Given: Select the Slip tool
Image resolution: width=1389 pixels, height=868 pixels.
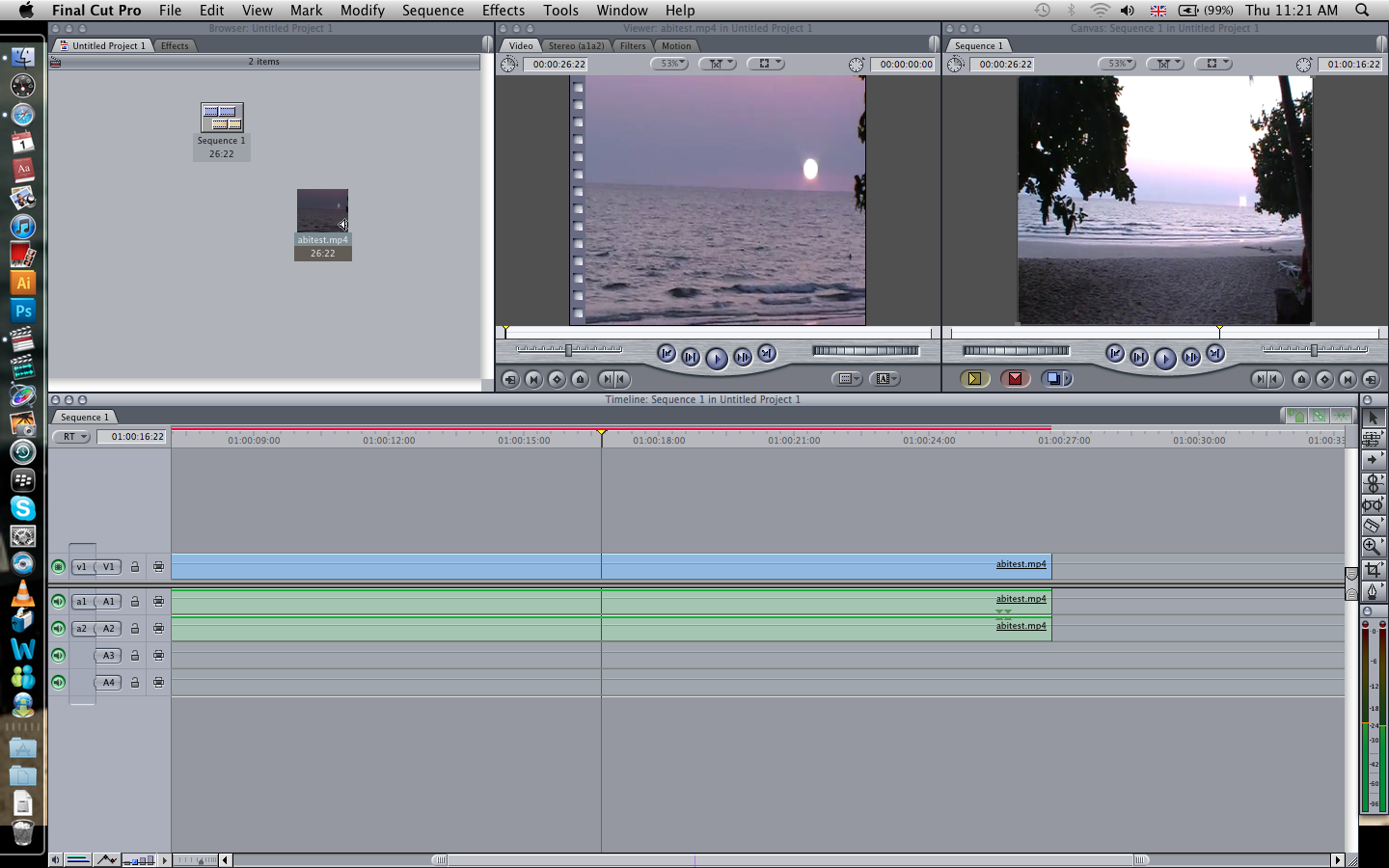Looking at the screenshot, I should pos(1373,504).
